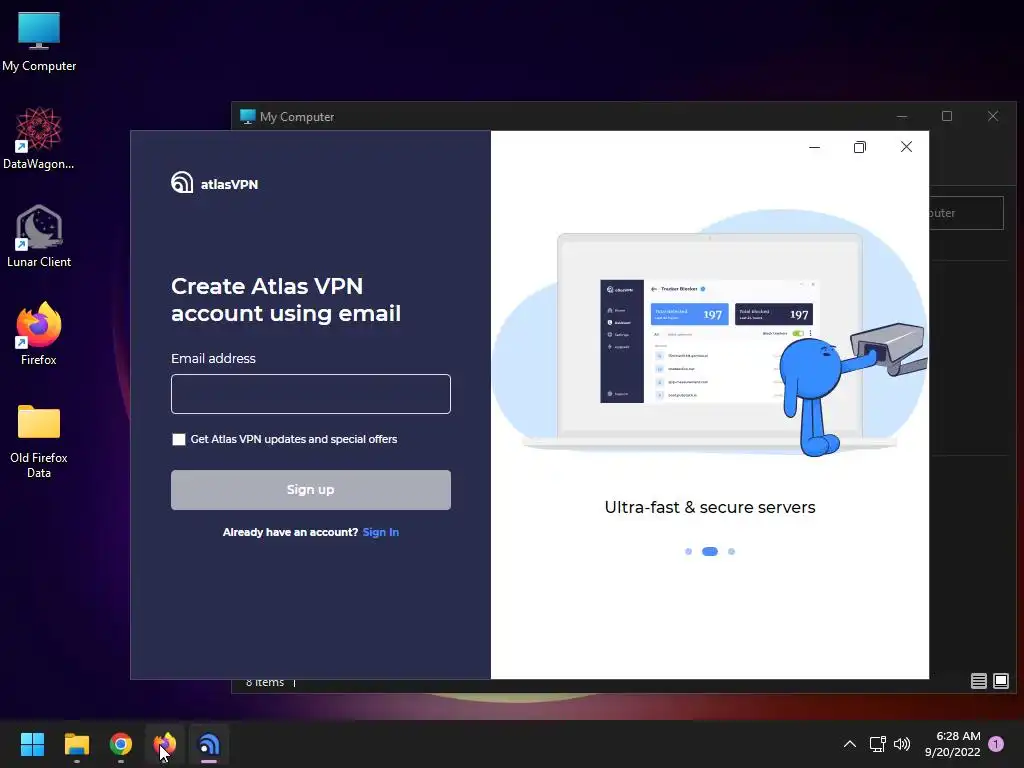Select the active middle carousel dot
The height and width of the screenshot is (768, 1024).
click(x=710, y=552)
